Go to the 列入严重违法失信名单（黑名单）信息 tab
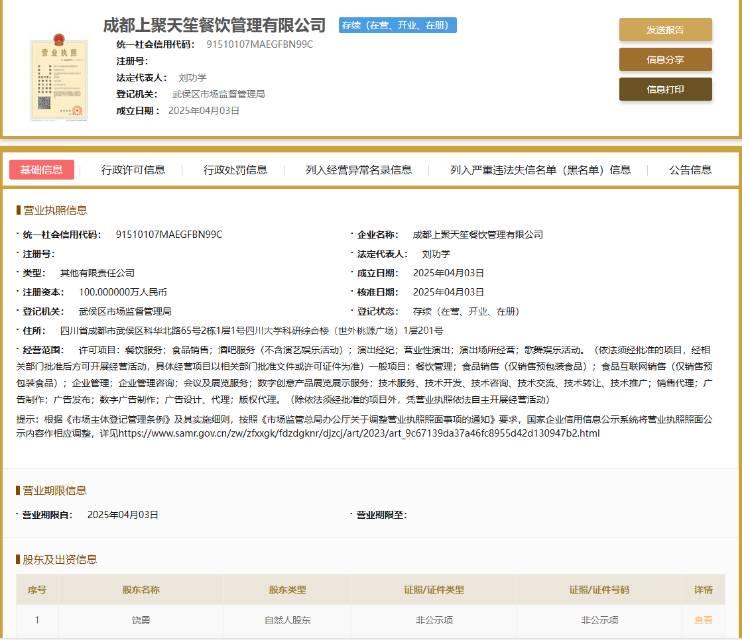742x640 pixels. 540,170
